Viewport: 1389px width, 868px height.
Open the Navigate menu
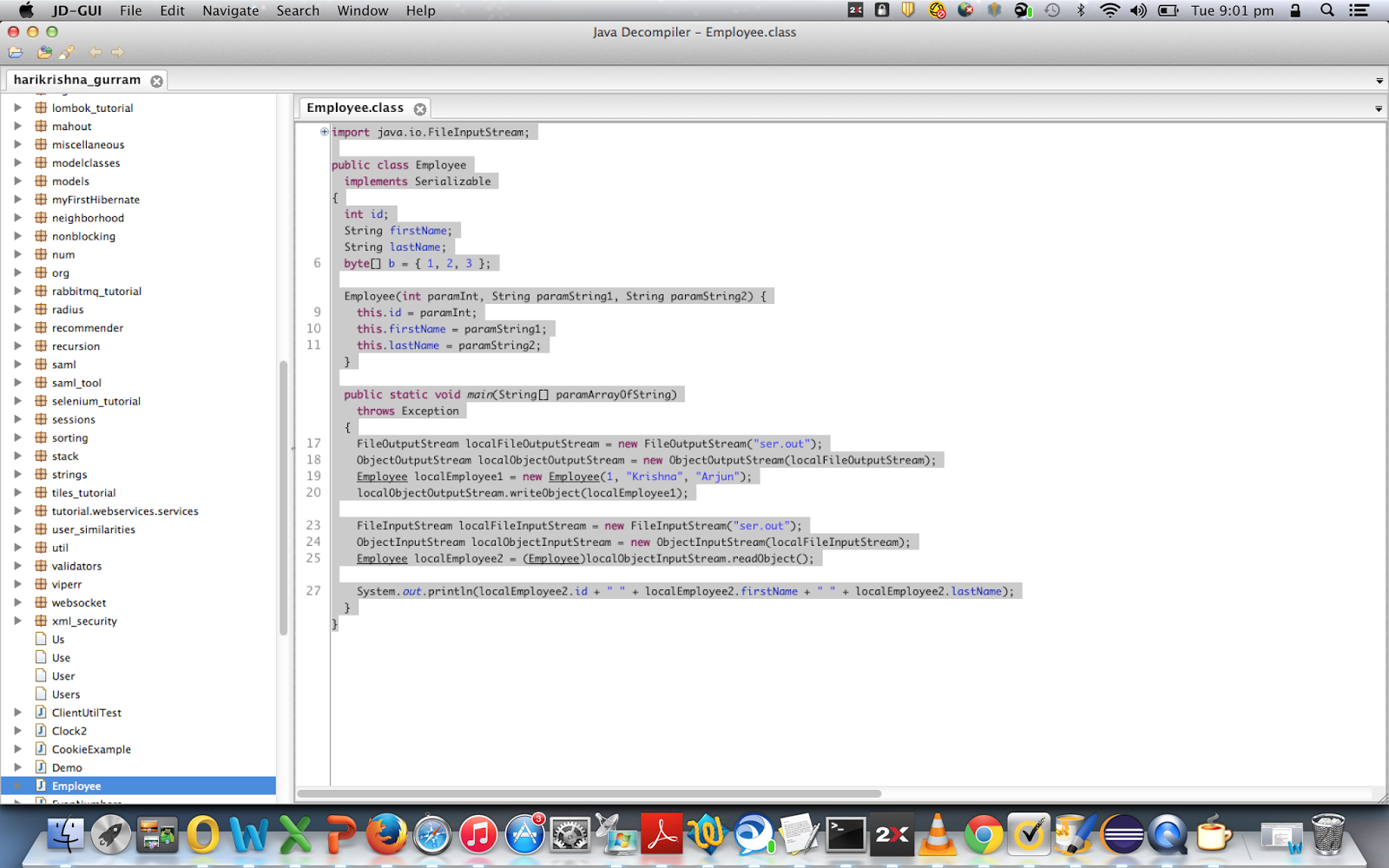click(229, 10)
